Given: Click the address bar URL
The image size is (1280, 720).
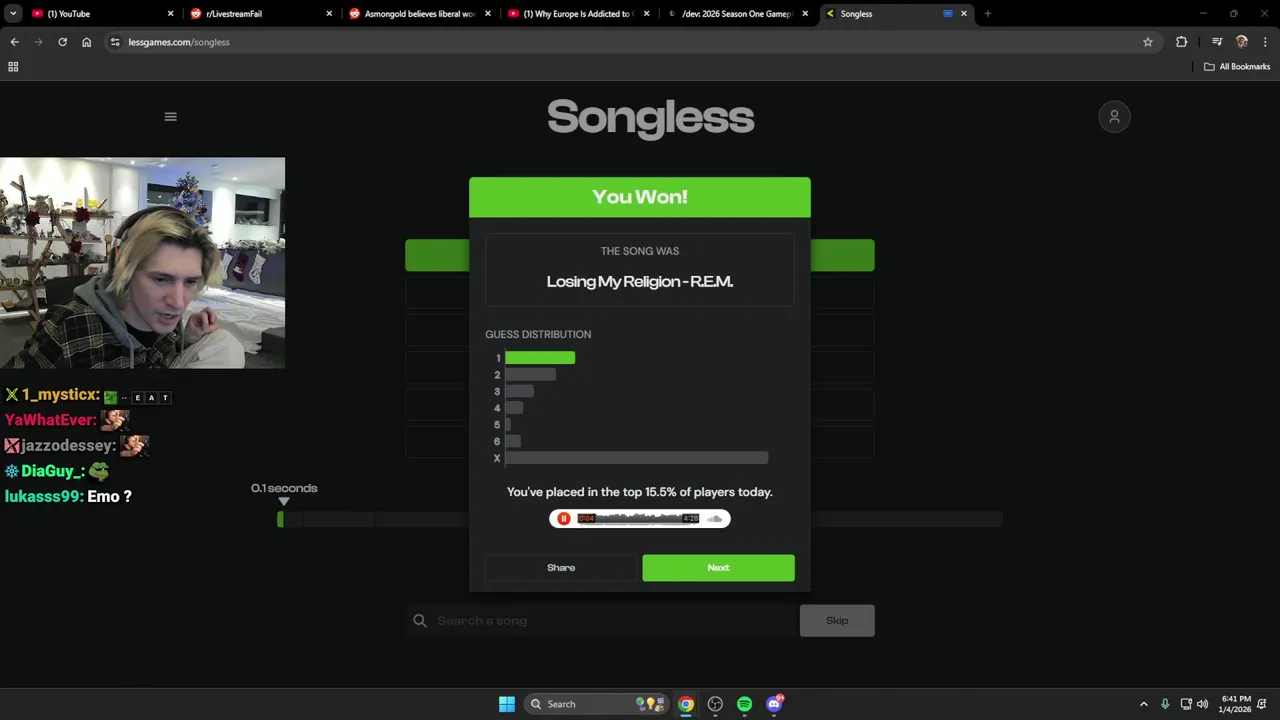Looking at the screenshot, I should click(179, 42).
